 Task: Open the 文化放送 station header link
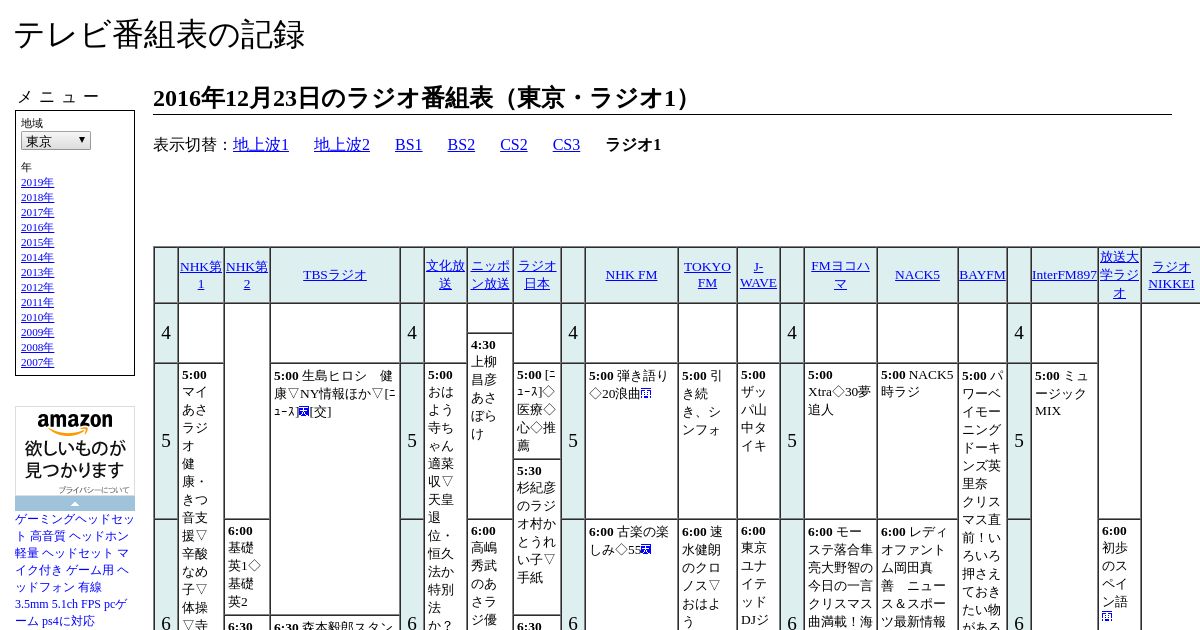445,275
